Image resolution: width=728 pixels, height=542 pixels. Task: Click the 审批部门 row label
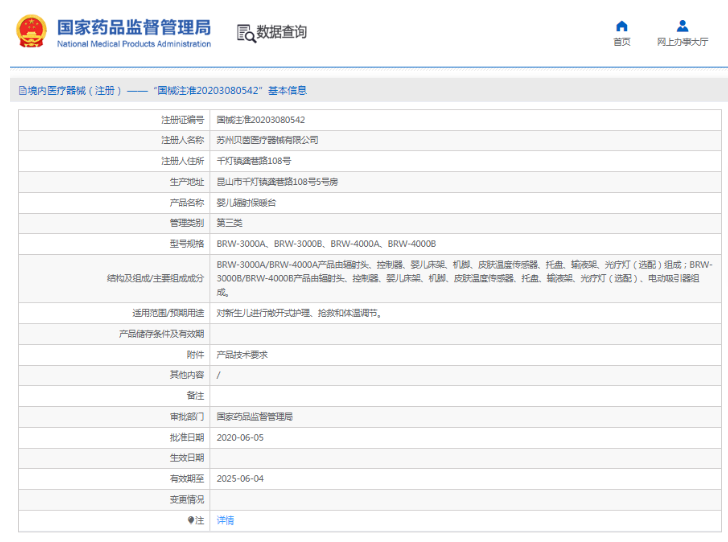tap(187, 417)
